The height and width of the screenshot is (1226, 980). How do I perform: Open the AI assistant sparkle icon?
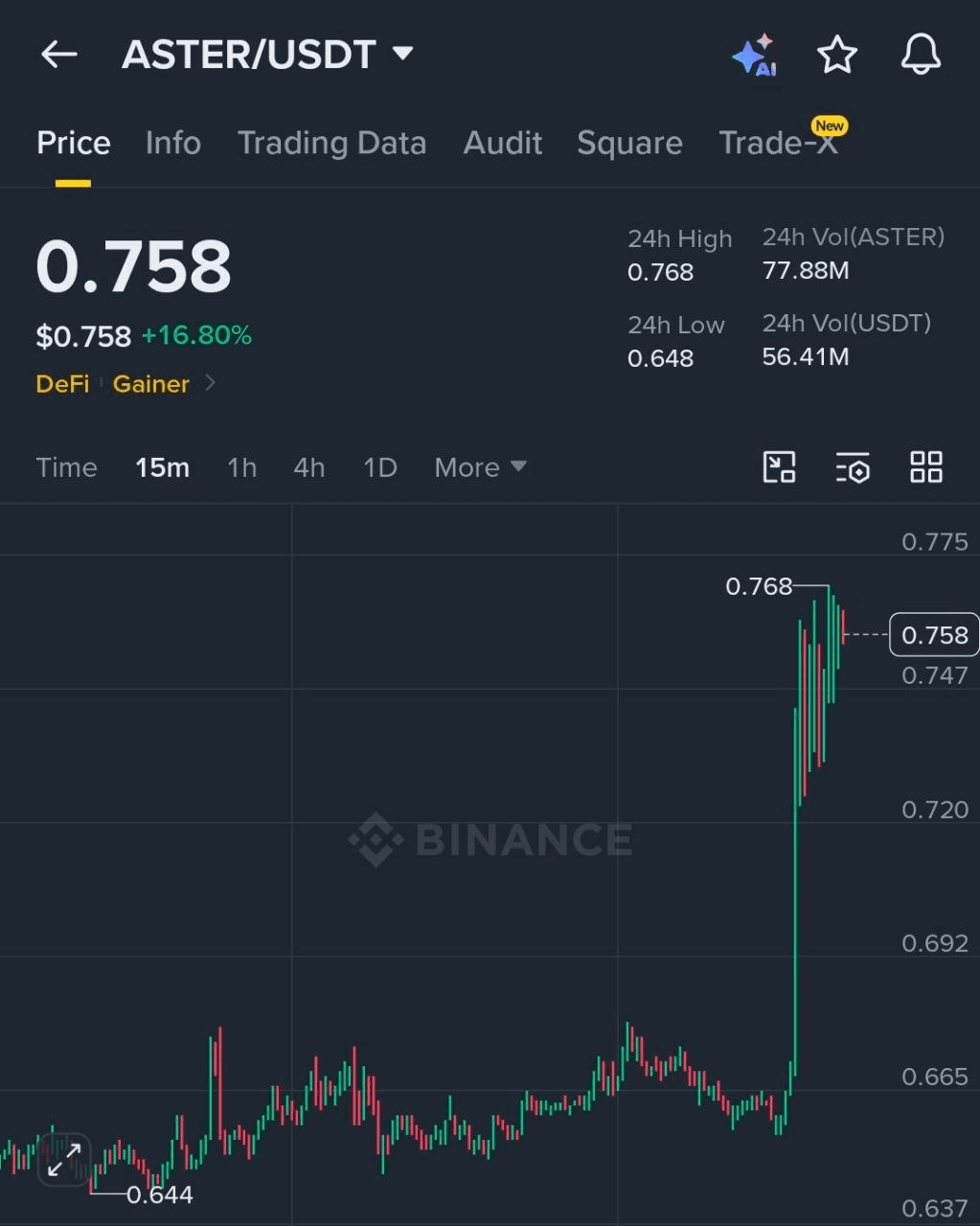coord(754,55)
